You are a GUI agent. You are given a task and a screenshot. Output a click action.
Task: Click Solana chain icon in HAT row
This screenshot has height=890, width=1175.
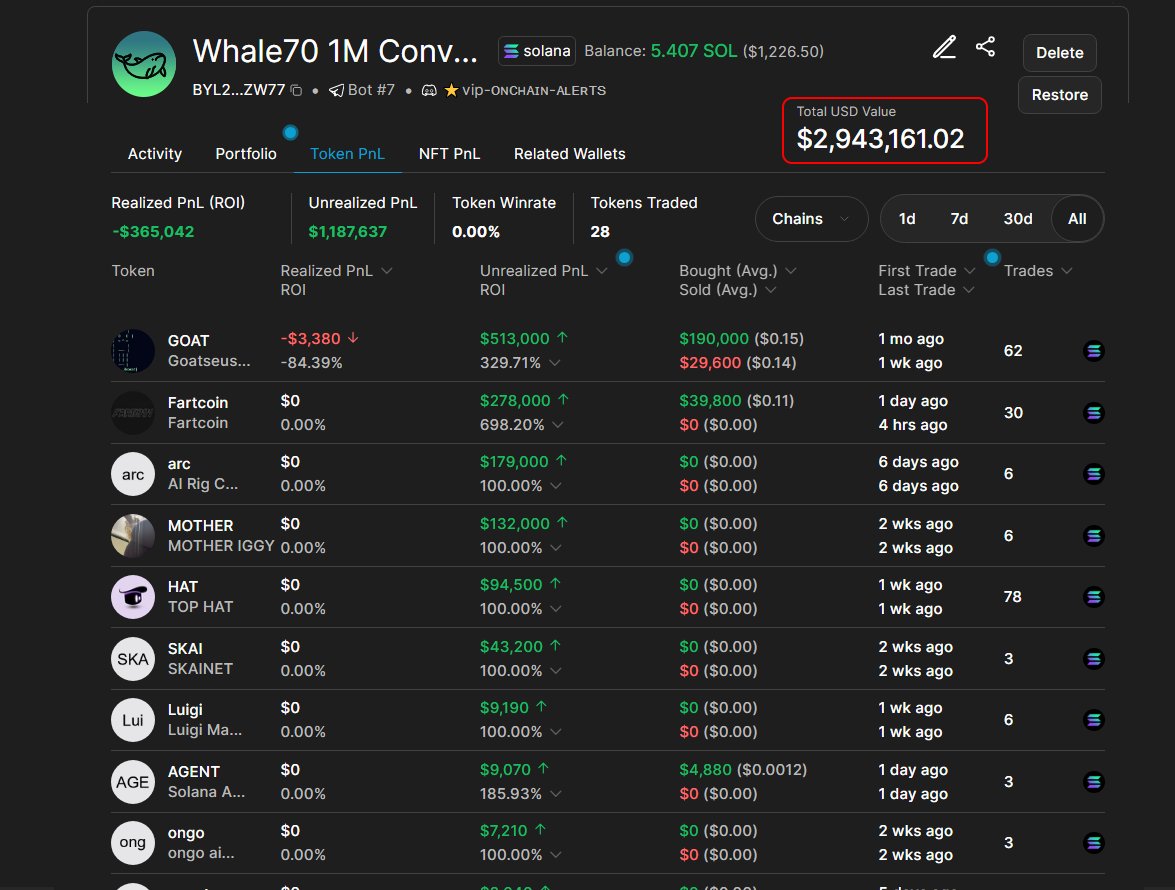(x=1093, y=597)
